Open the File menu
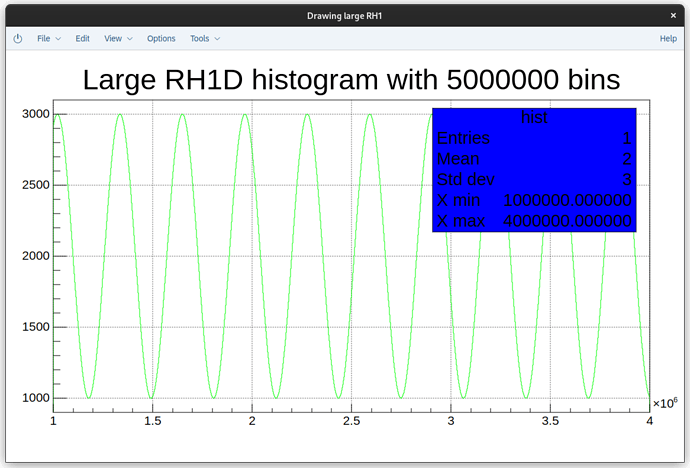This screenshot has height=468, width=690. click(x=43, y=38)
